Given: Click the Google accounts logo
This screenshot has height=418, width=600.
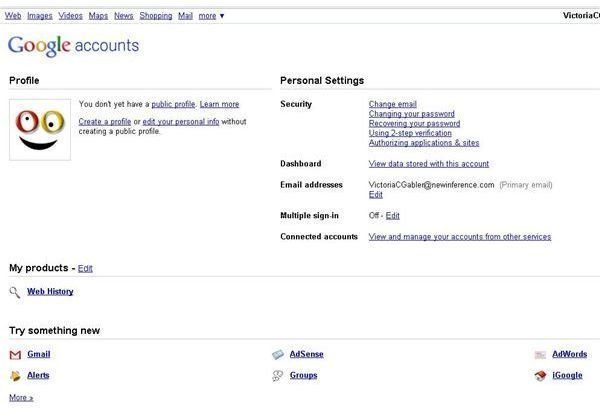Looking at the screenshot, I should [73, 46].
